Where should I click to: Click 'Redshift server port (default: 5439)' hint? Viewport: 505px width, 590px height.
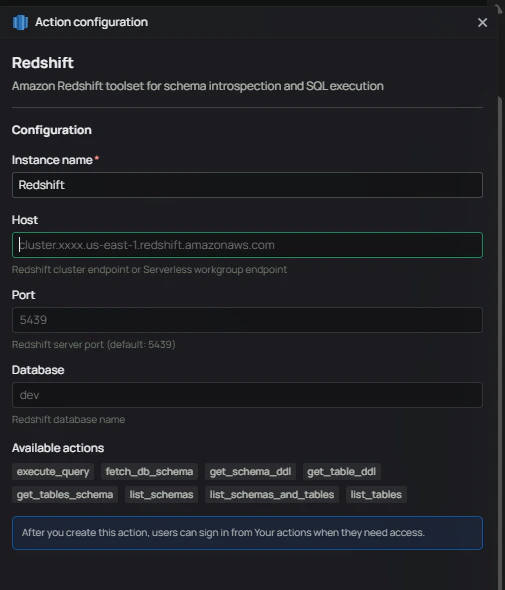click(x=94, y=345)
